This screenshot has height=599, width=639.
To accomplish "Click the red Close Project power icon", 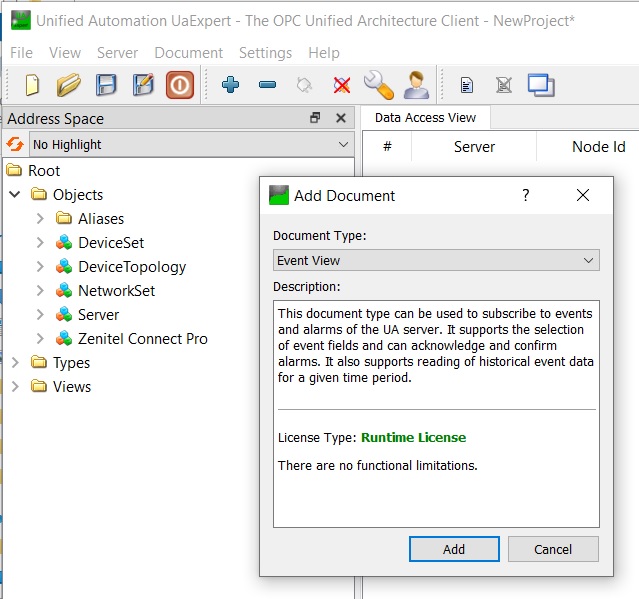I will click(x=179, y=85).
